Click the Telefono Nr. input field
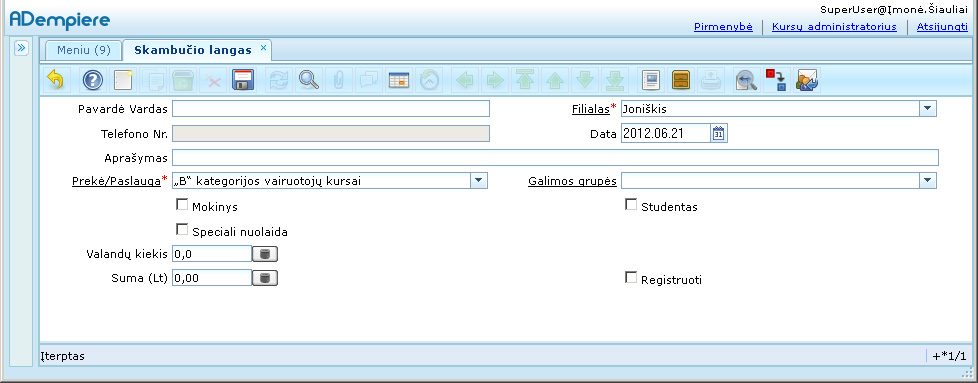Viewport: 978px width, 383px height. [x=331, y=133]
